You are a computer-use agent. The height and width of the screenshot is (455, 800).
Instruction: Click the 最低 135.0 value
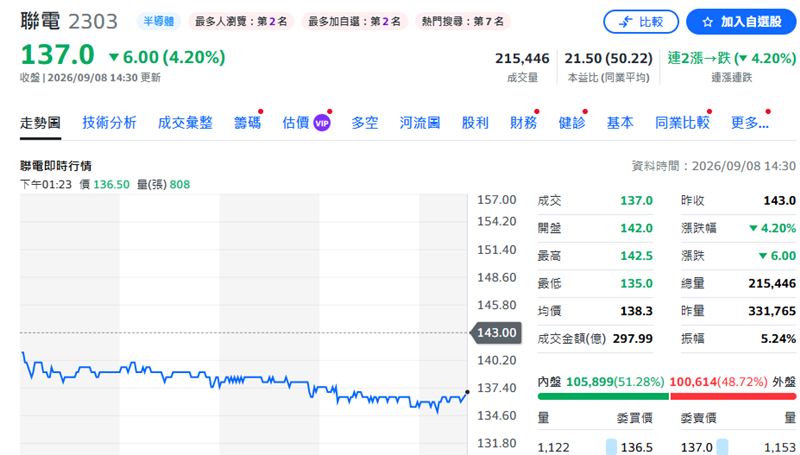636,283
